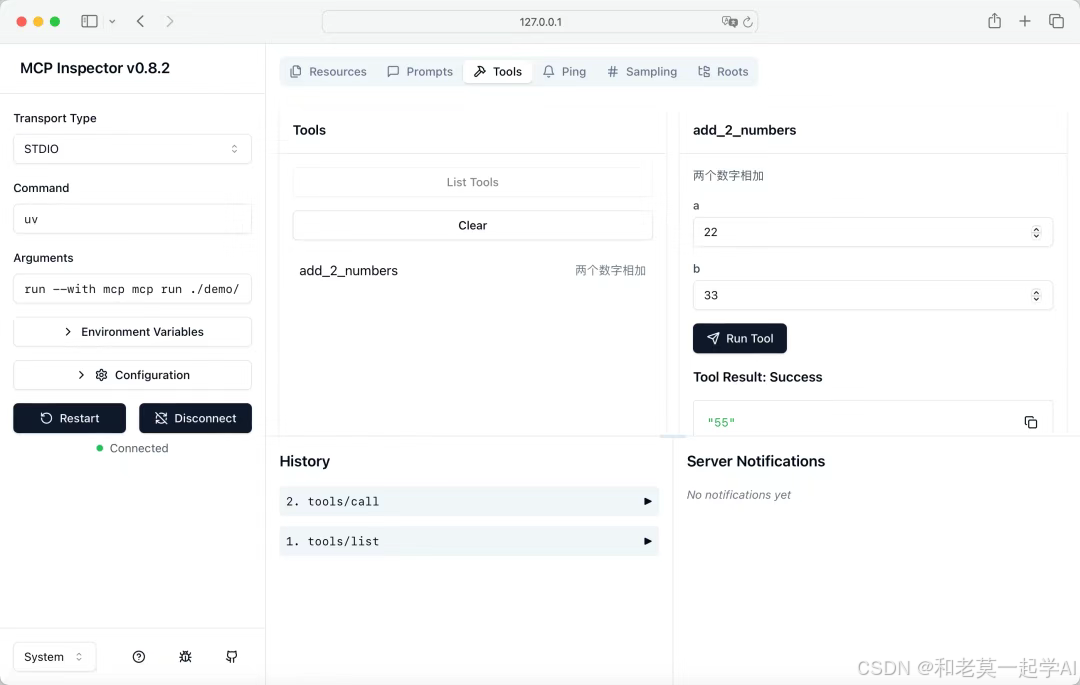Click the Arguments input field

click(132, 289)
